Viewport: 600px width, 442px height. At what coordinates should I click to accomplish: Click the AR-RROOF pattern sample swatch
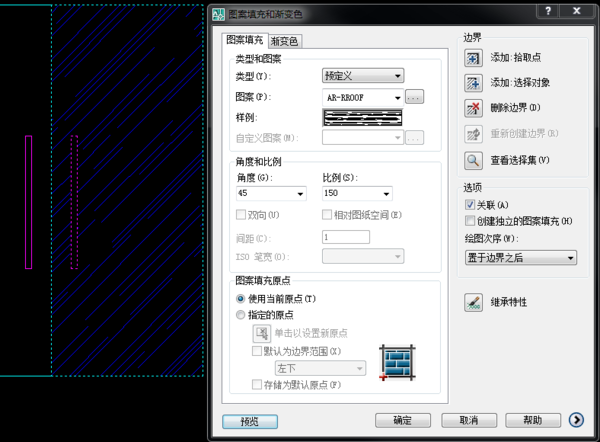(362, 117)
